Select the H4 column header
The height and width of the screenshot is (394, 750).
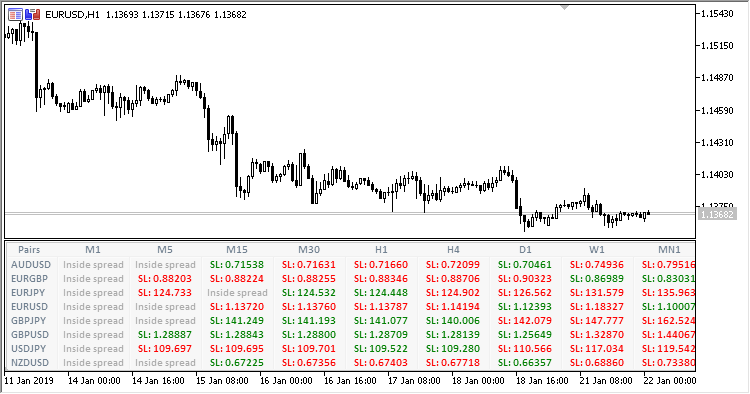click(x=453, y=250)
